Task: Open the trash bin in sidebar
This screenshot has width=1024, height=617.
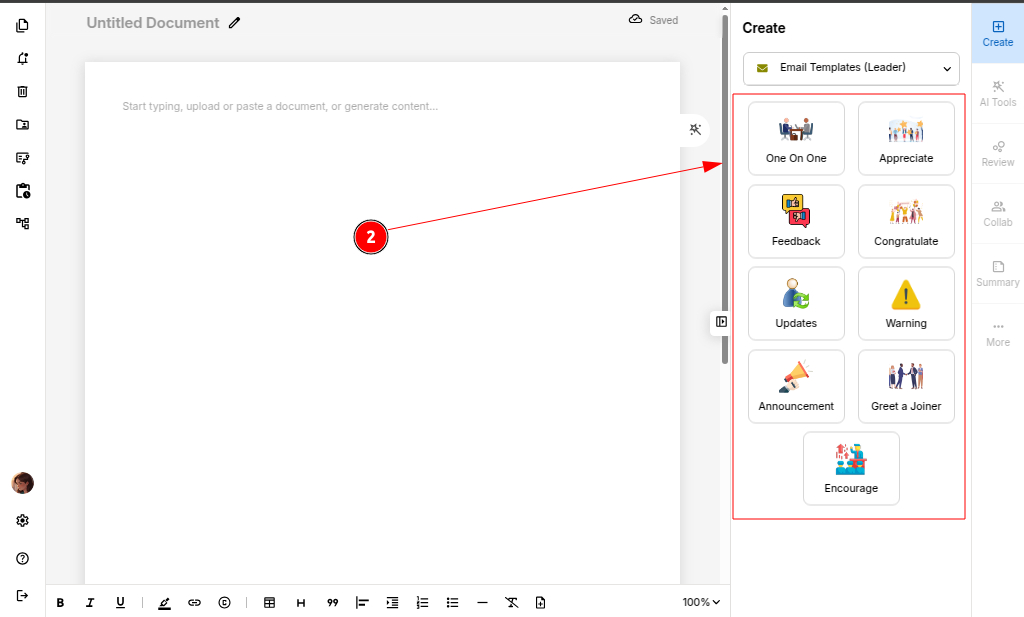Action: pyautogui.click(x=22, y=91)
